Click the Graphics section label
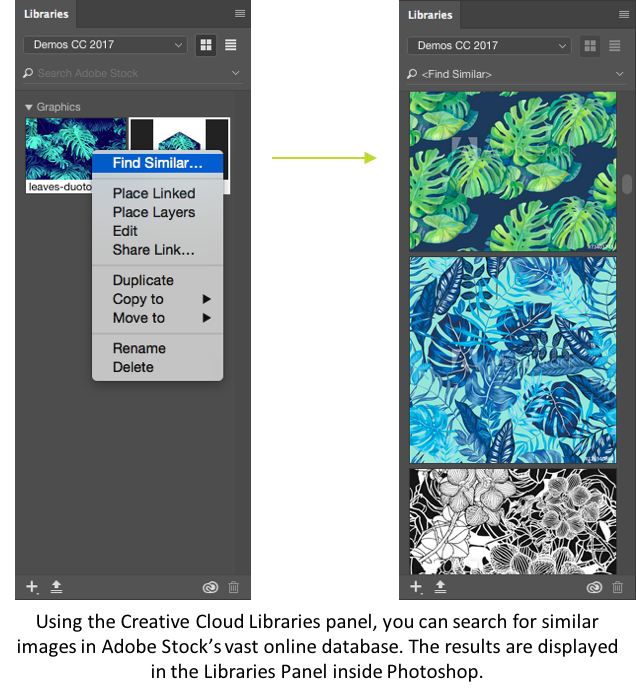This screenshot has width=636, height=697. 59,107
